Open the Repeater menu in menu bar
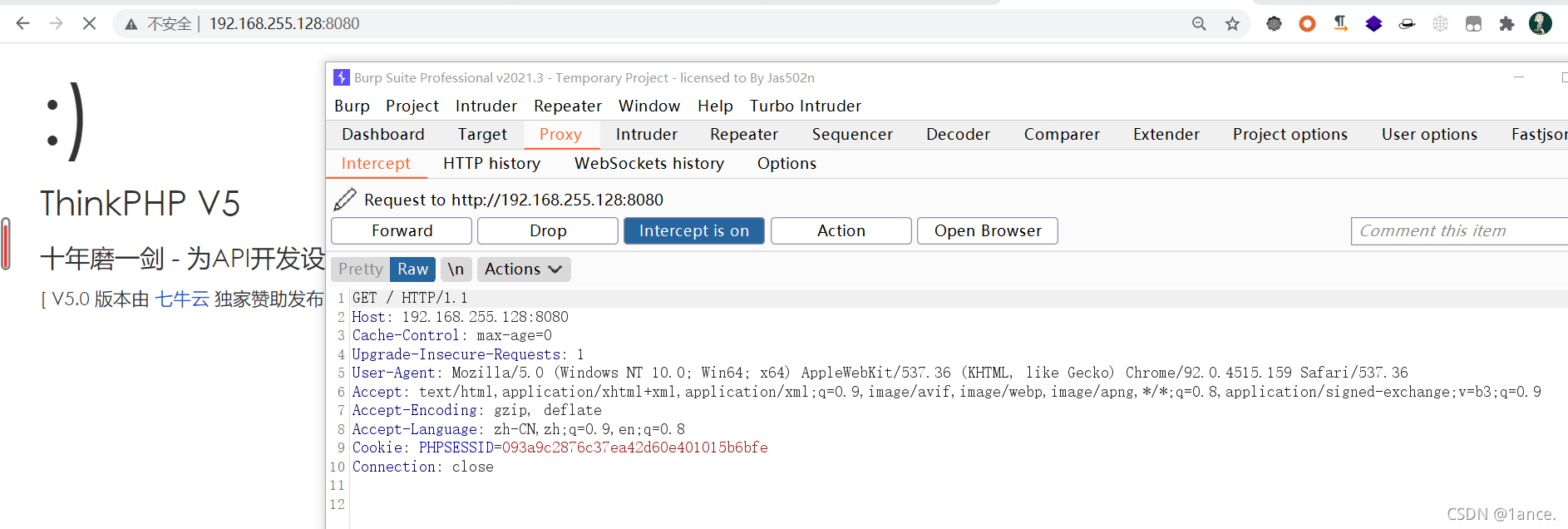 click(568, 106)
